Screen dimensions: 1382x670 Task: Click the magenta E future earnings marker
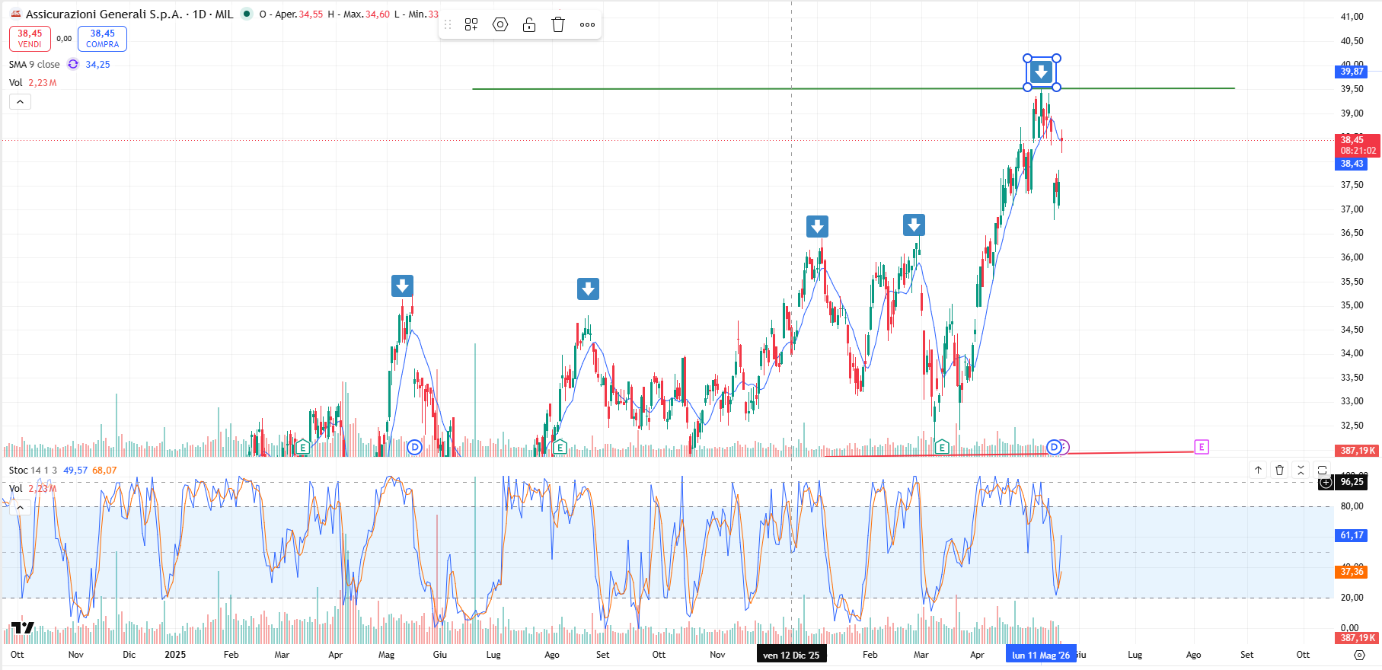coord(1202,447)
